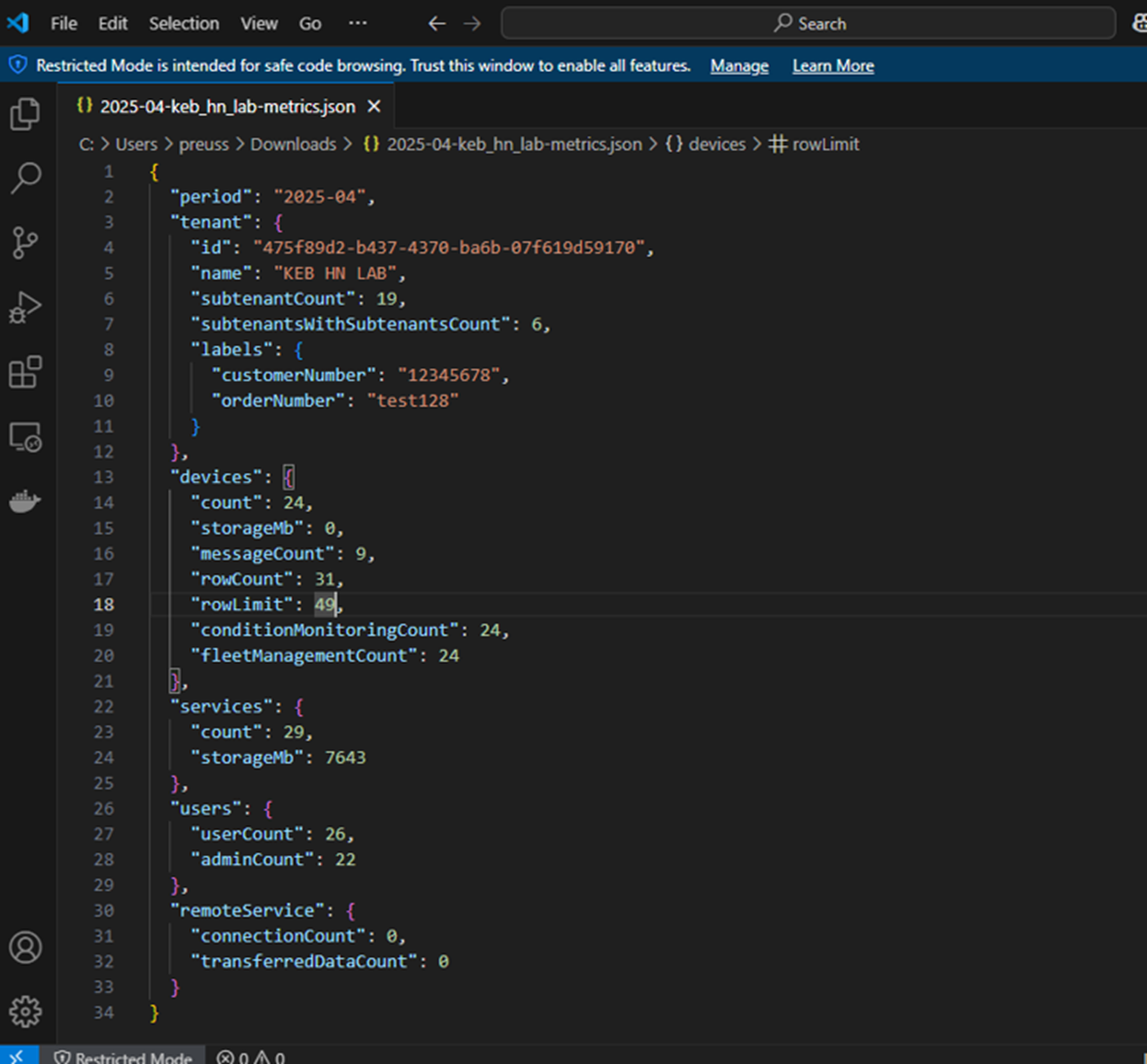Viewport: 1147px width, 1064px height.
Task: Expand the devices breadcrumb segment
Action: (716, 144)
